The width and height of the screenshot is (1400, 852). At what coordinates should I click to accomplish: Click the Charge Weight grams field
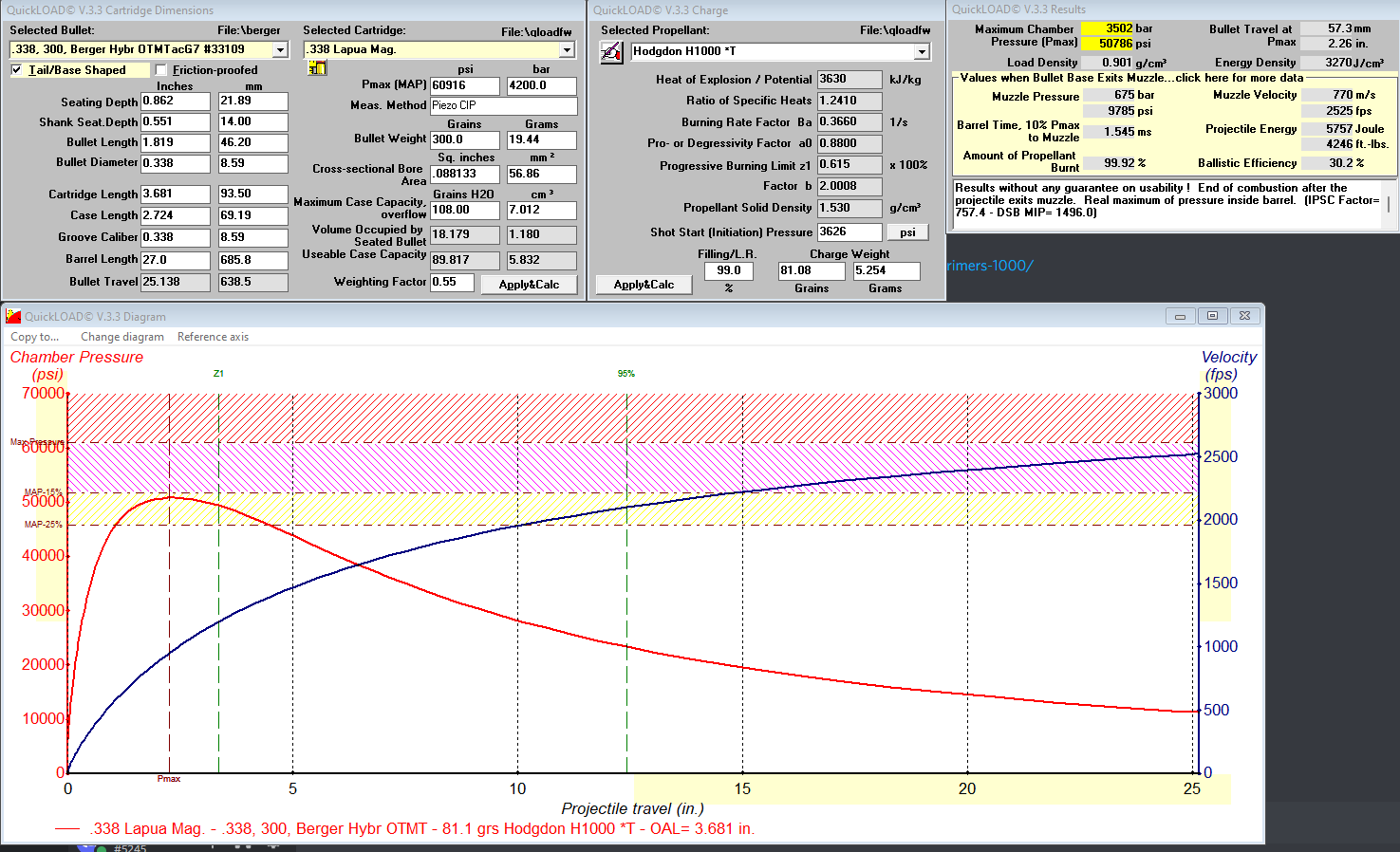click(x=887, y=270)
